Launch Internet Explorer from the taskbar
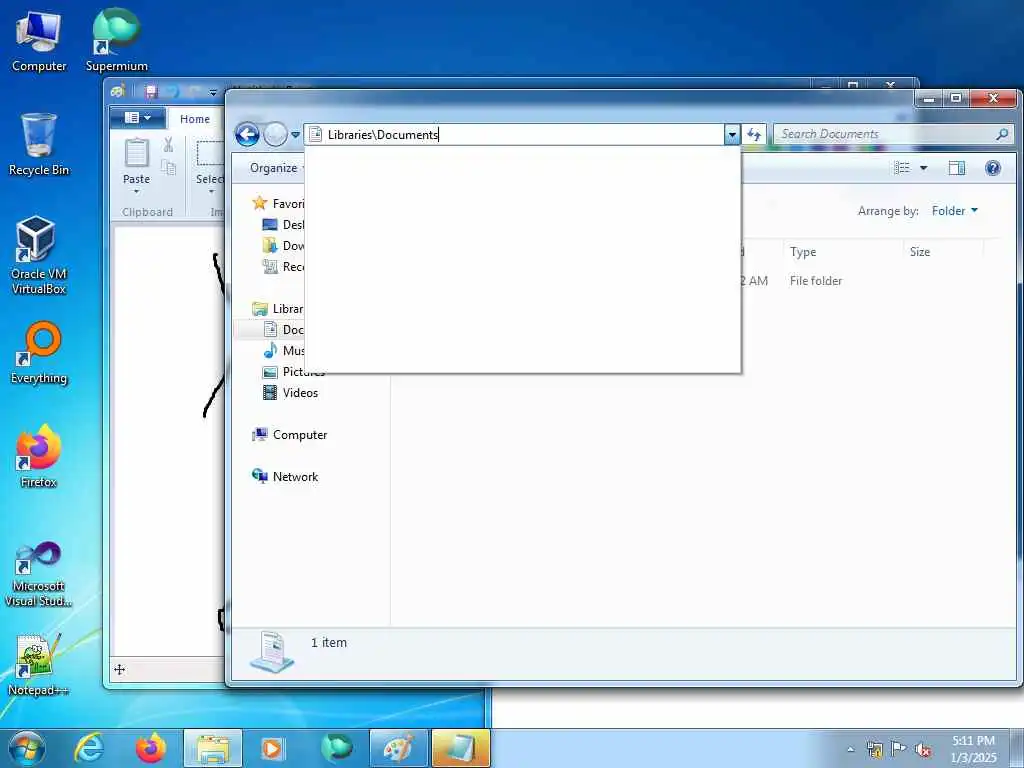1024x768 pixels. tap(89, 748)
